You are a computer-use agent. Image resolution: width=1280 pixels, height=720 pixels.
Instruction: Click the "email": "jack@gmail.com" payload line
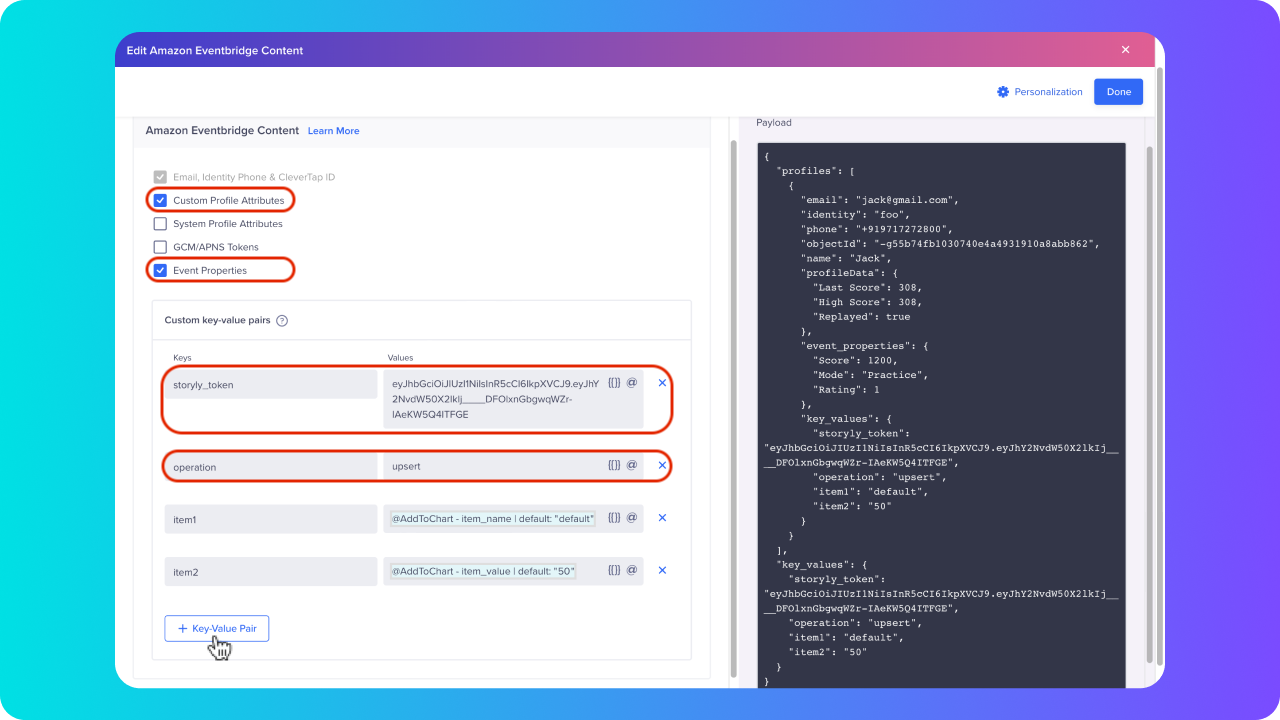[879, 200]
